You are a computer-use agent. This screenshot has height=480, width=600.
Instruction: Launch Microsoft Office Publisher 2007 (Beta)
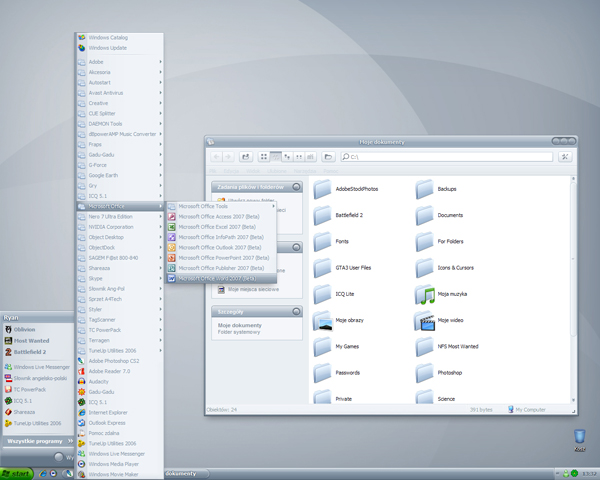click(x=222, y=268)
